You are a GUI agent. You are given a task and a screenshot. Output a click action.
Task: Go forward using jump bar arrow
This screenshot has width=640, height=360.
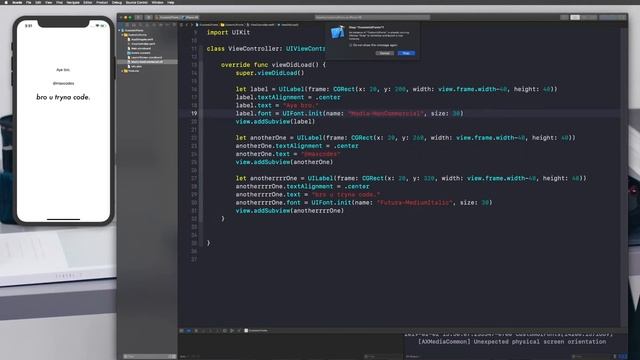point(192,25)
